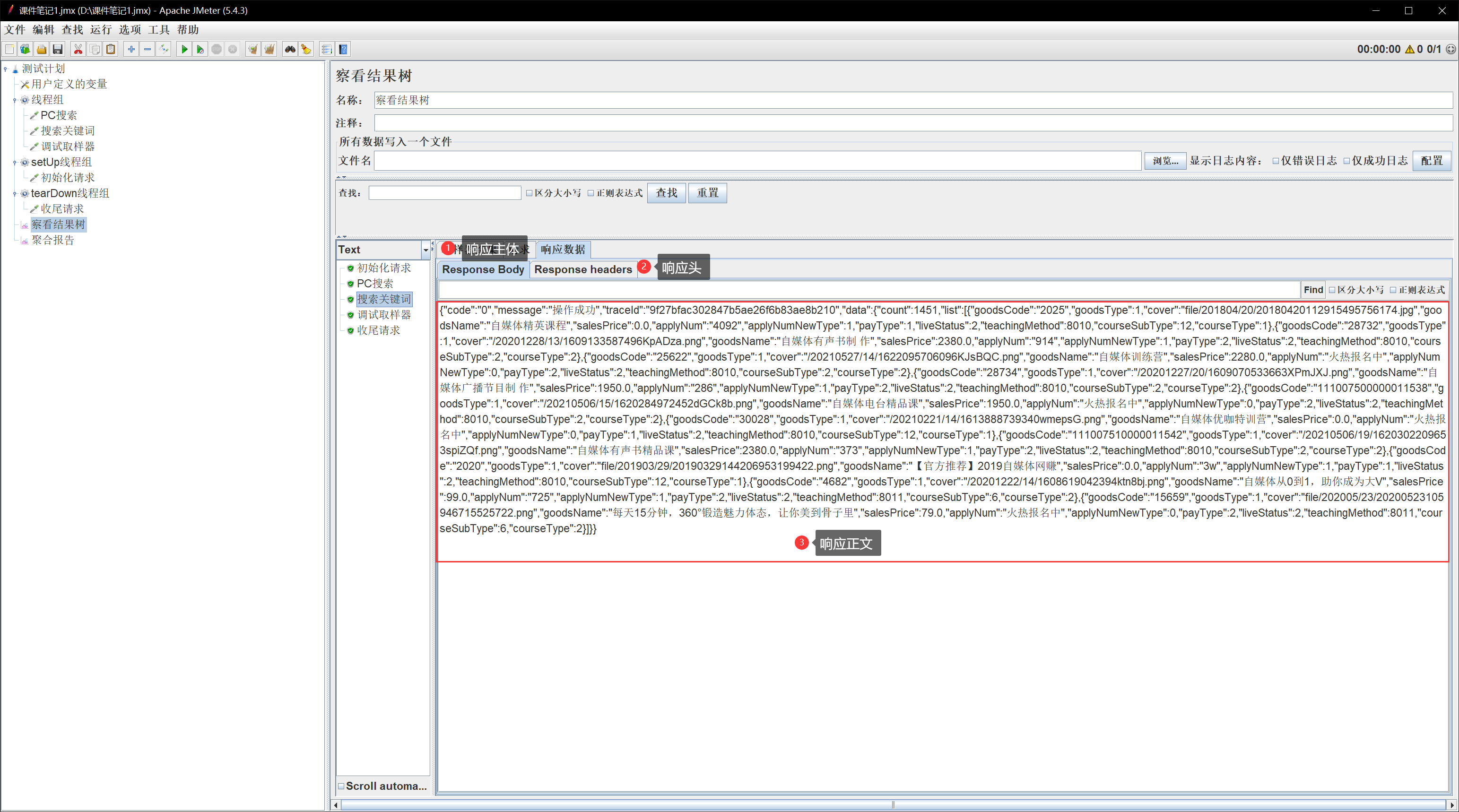The width and height of the screenshot is (1459, 812).
Task: Enable the 仅错误日志 checkbox
Action: [x=1276, y=161]
